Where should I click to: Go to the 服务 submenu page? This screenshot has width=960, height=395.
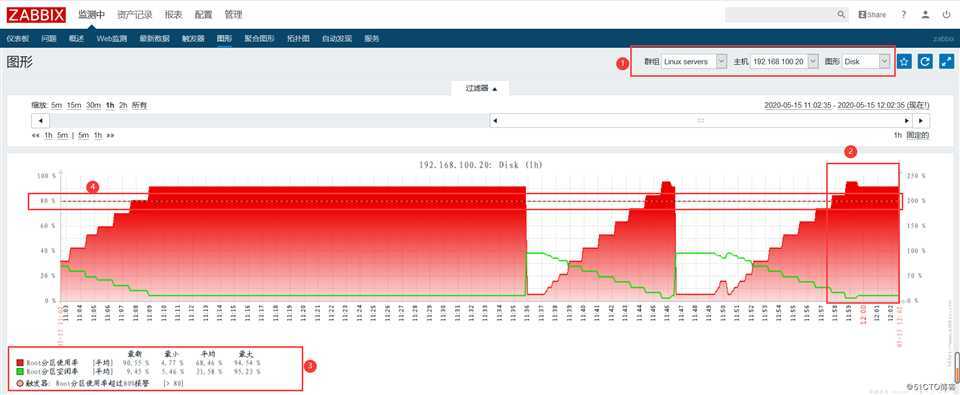372,39
